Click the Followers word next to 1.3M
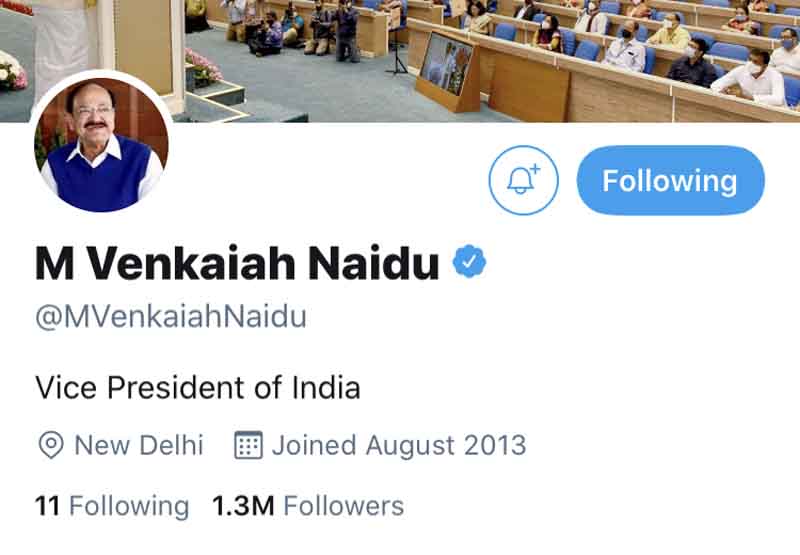The width and height of the screenshot is (800, 555). click(x=344, y=506)
